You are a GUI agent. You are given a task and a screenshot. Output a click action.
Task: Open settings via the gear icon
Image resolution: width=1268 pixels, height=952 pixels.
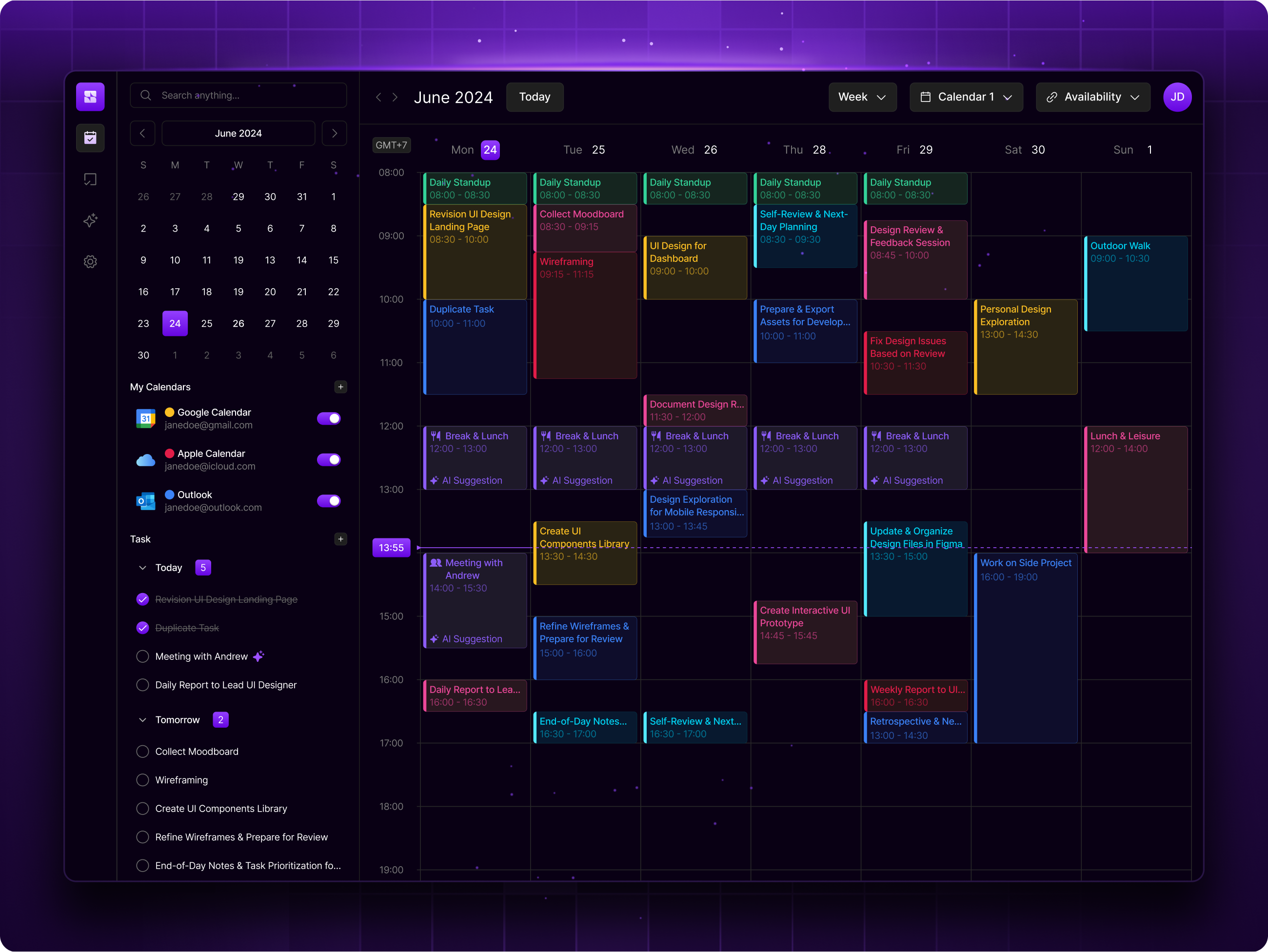pyautogui.click(x=90, y=261)
